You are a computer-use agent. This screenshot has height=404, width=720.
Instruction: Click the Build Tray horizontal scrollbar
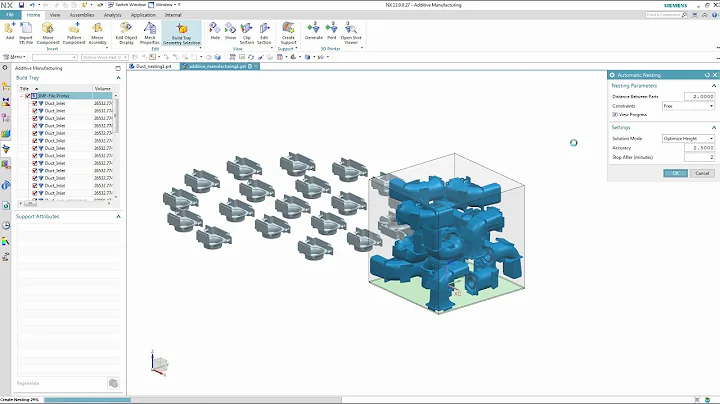pos(66,202)
